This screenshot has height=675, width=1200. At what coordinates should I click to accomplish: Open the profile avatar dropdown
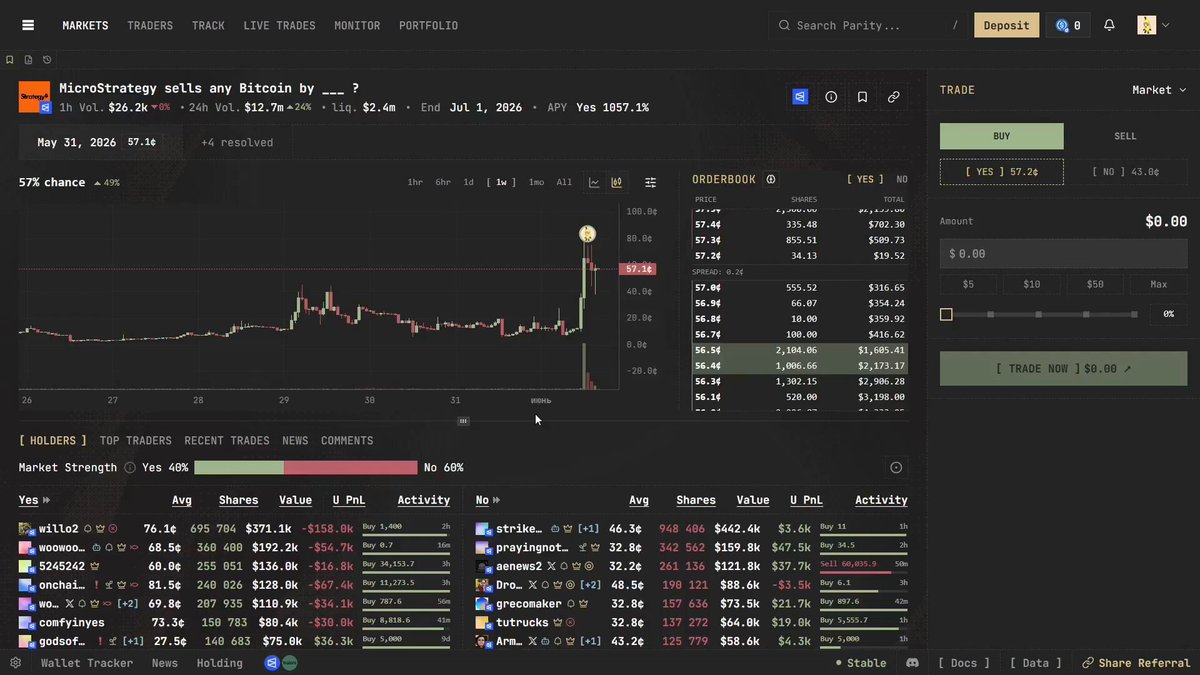pos(1153,25)
